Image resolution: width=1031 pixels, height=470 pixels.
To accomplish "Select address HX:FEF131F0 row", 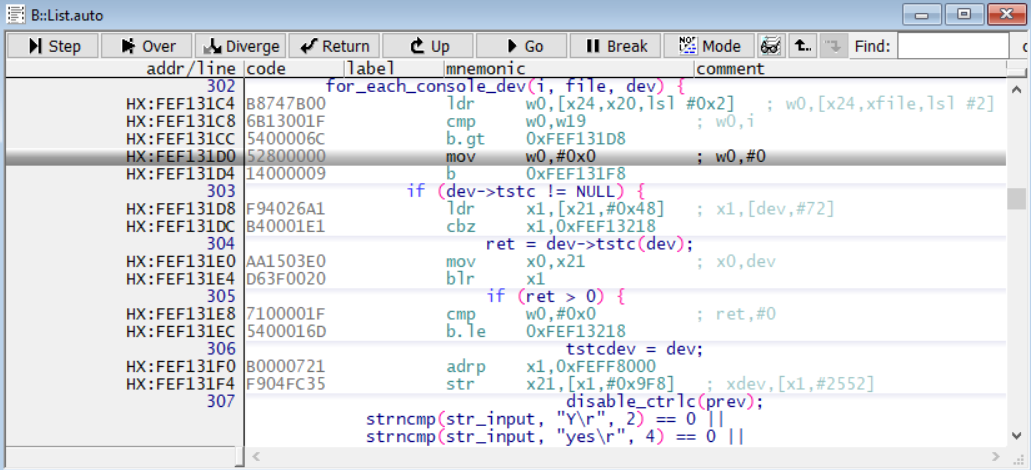I will pos(506,367).
